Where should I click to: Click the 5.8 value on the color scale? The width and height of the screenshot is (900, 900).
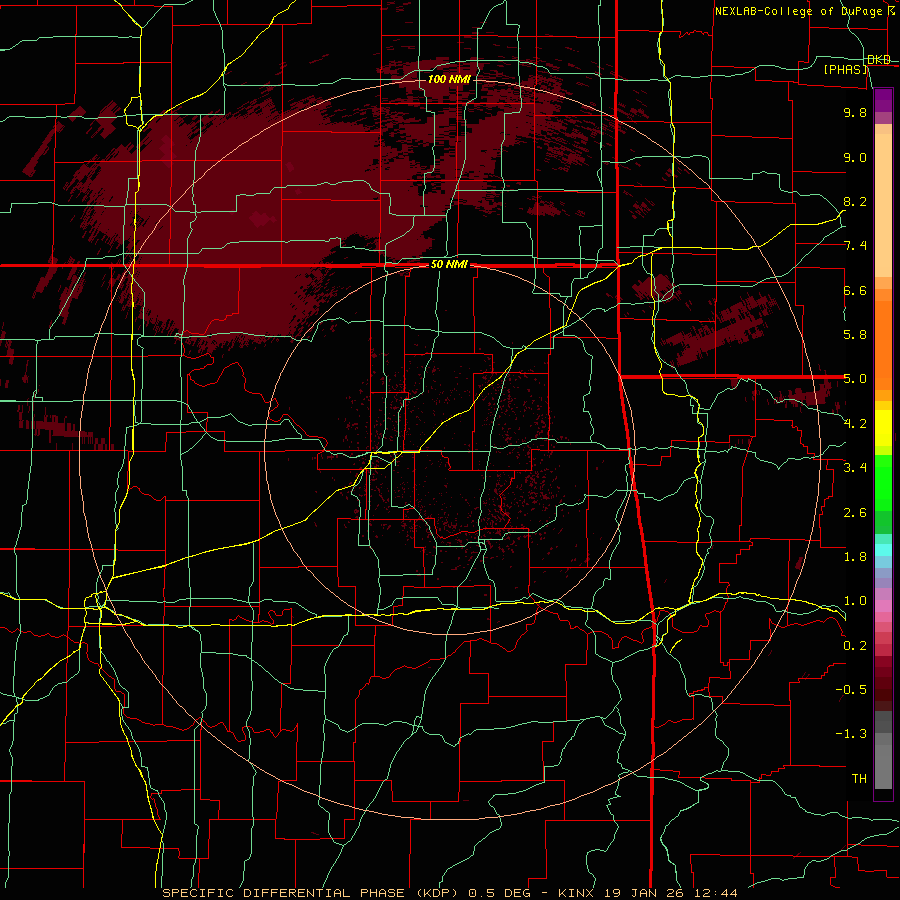(855, 335)
